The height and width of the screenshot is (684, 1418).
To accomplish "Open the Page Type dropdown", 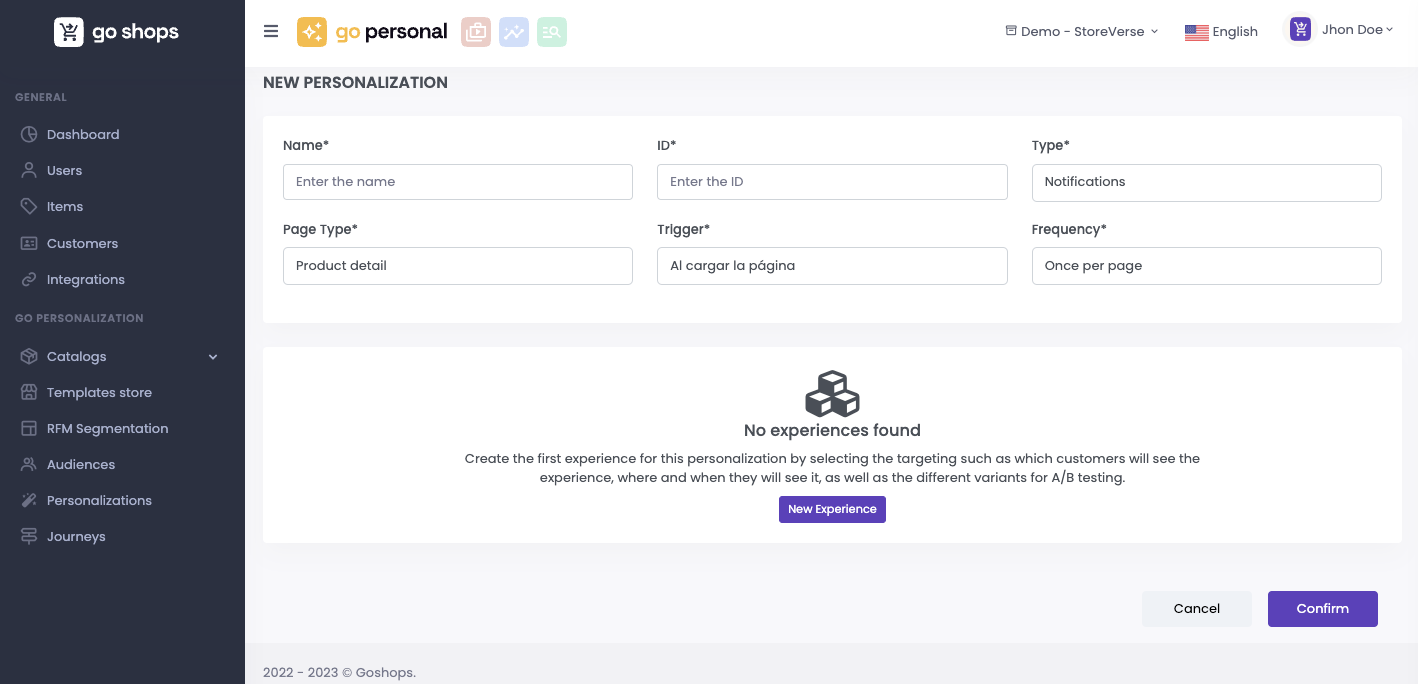I will coord(457,266).
